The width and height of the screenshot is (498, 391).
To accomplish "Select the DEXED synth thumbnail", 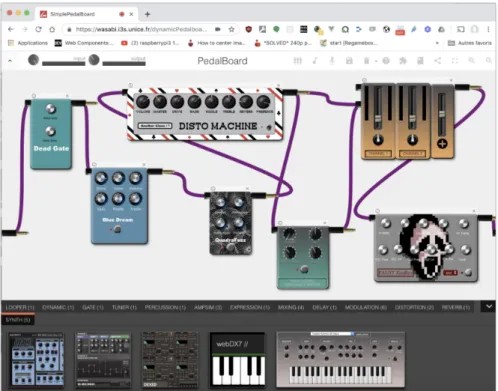I will 170,360.
